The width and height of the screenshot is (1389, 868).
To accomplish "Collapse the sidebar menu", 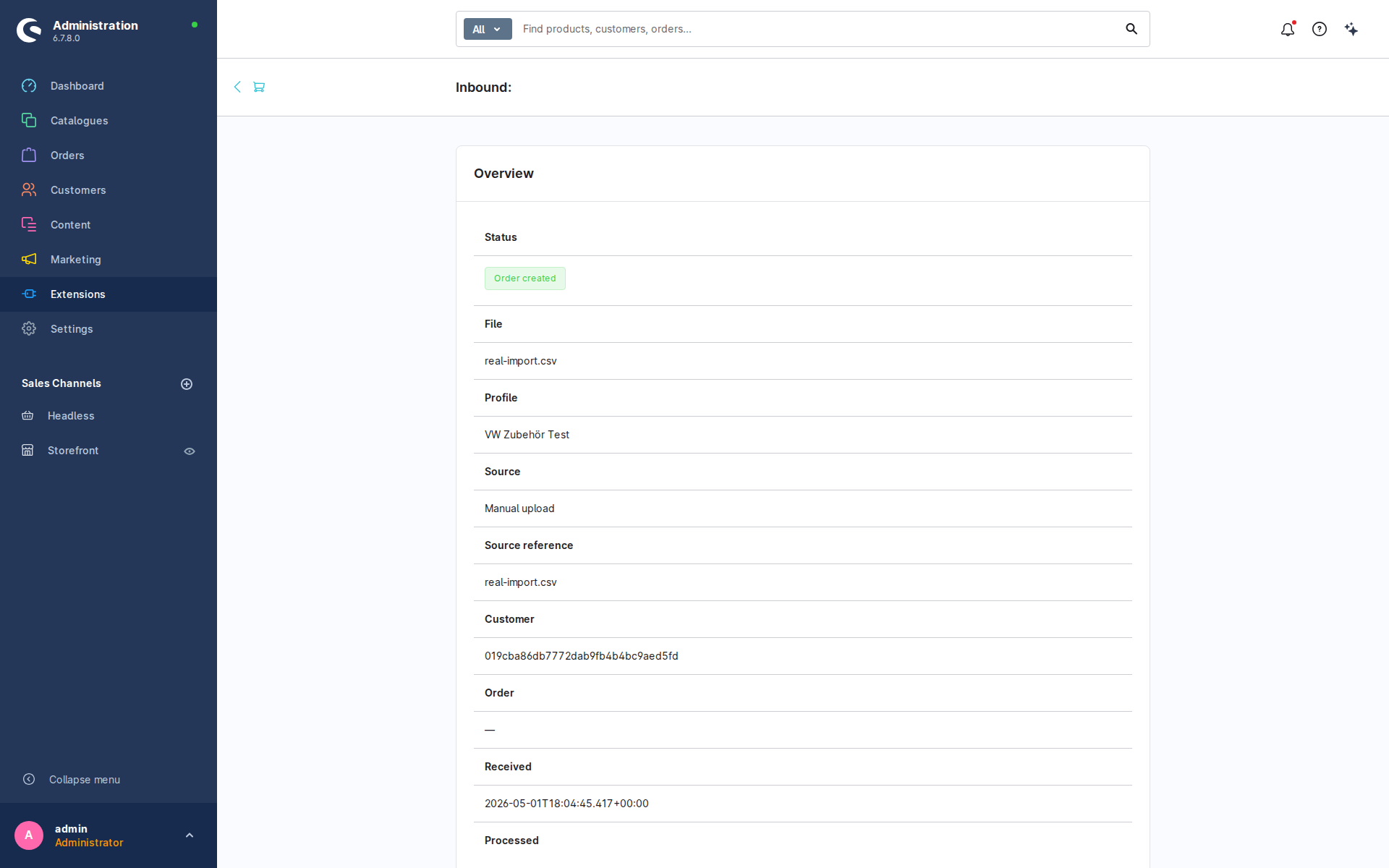I will 71,780.
